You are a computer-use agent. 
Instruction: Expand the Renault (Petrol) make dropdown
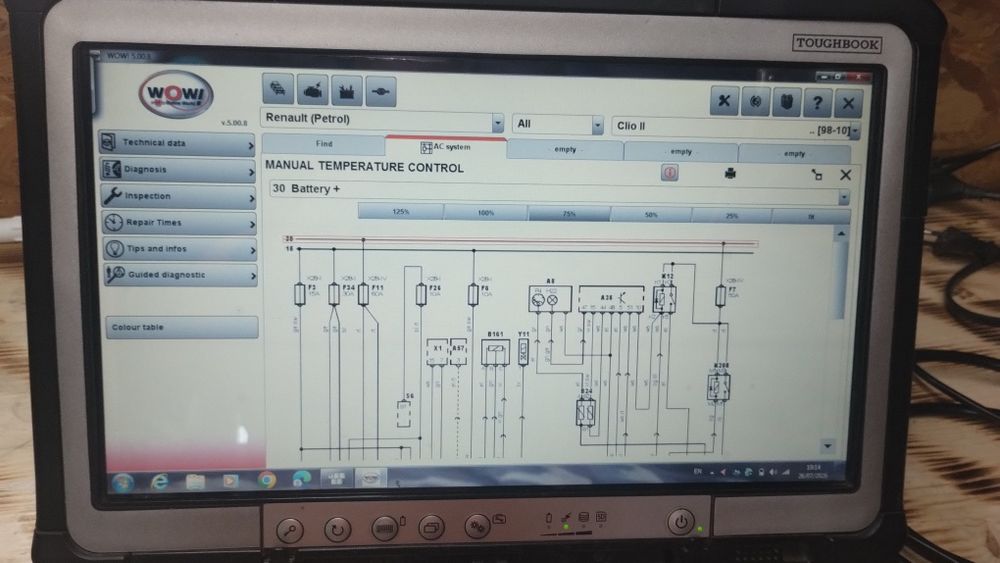click(497, 122)
